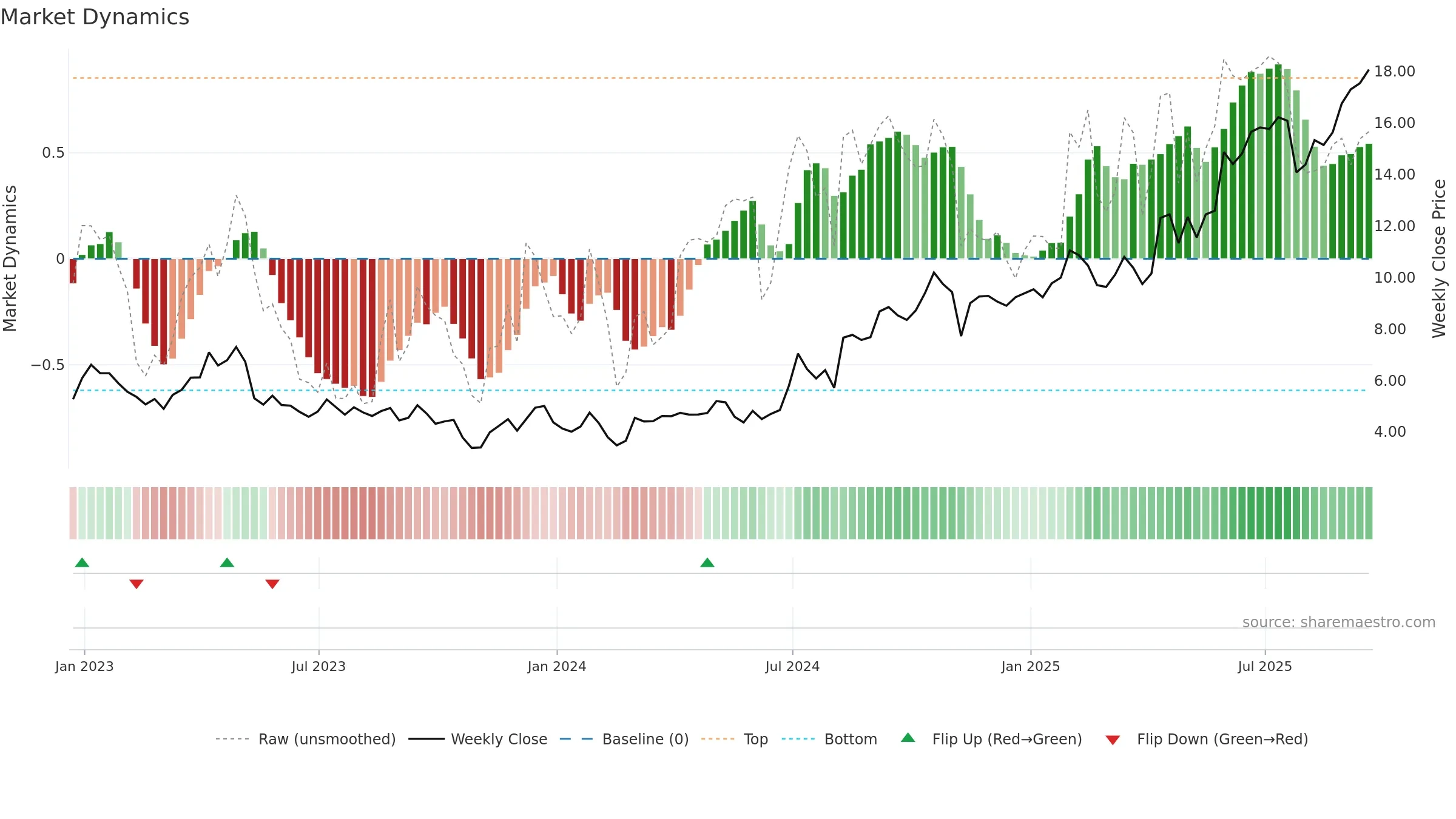The image size is (1456, 819).
Task: Click the source: sharemaestro.com text
Action: point(1338,622)
